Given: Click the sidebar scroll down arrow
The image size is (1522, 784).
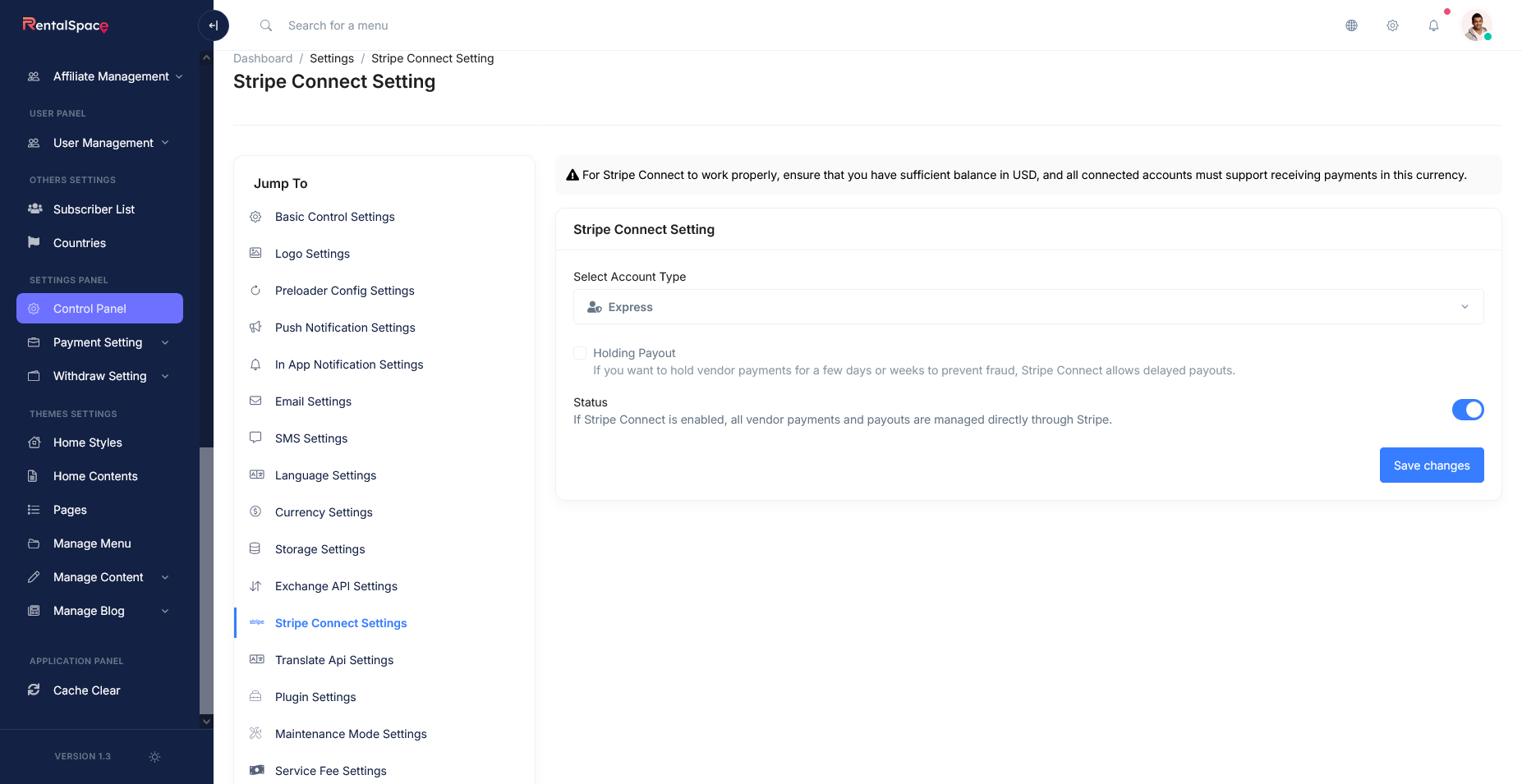Looking at the screenshot, I should click(x=206, y=722).
